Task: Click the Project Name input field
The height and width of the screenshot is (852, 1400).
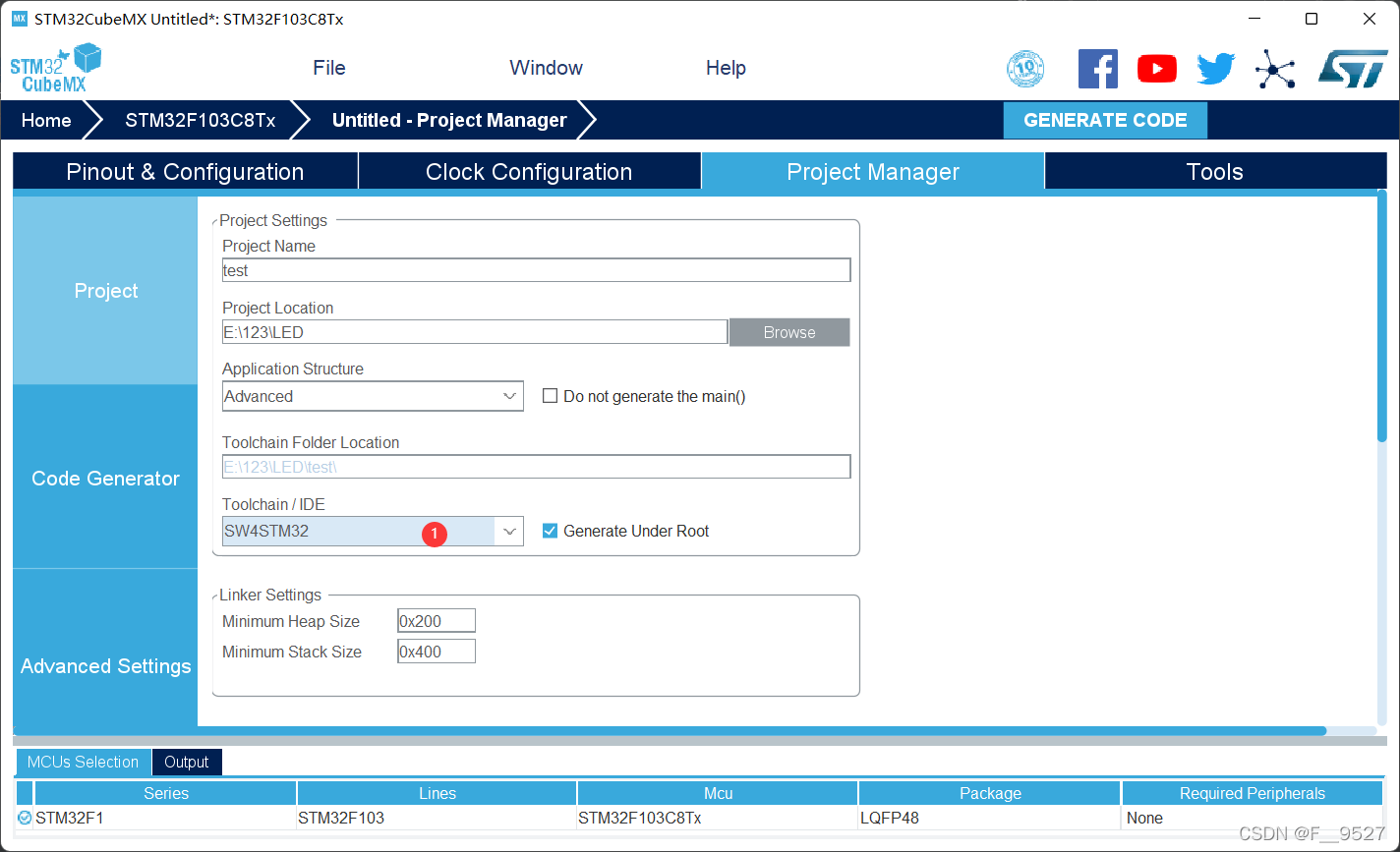Action: point(536,270)
